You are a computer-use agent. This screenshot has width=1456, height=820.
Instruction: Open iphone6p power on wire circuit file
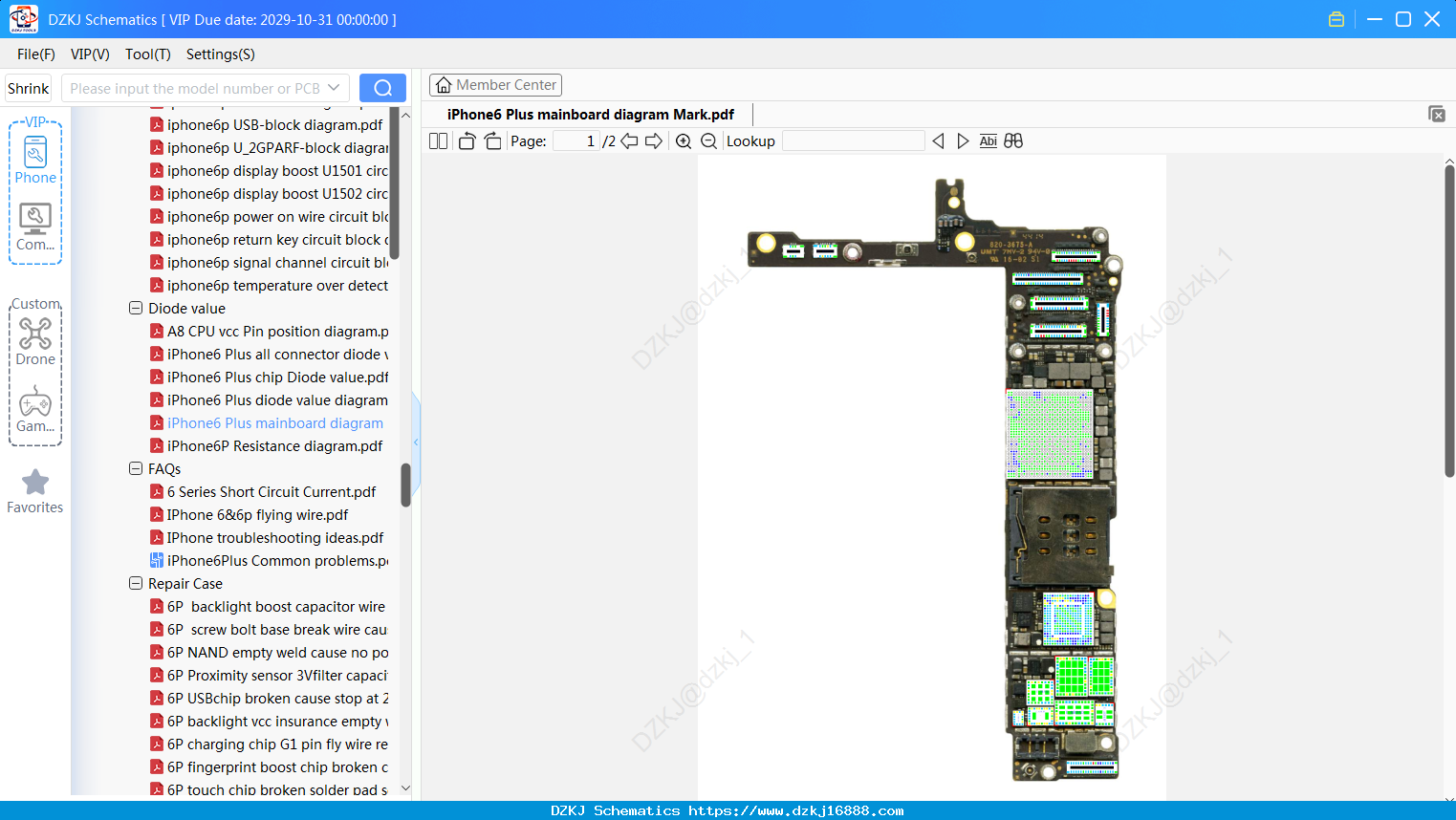(x=277, y=217)
